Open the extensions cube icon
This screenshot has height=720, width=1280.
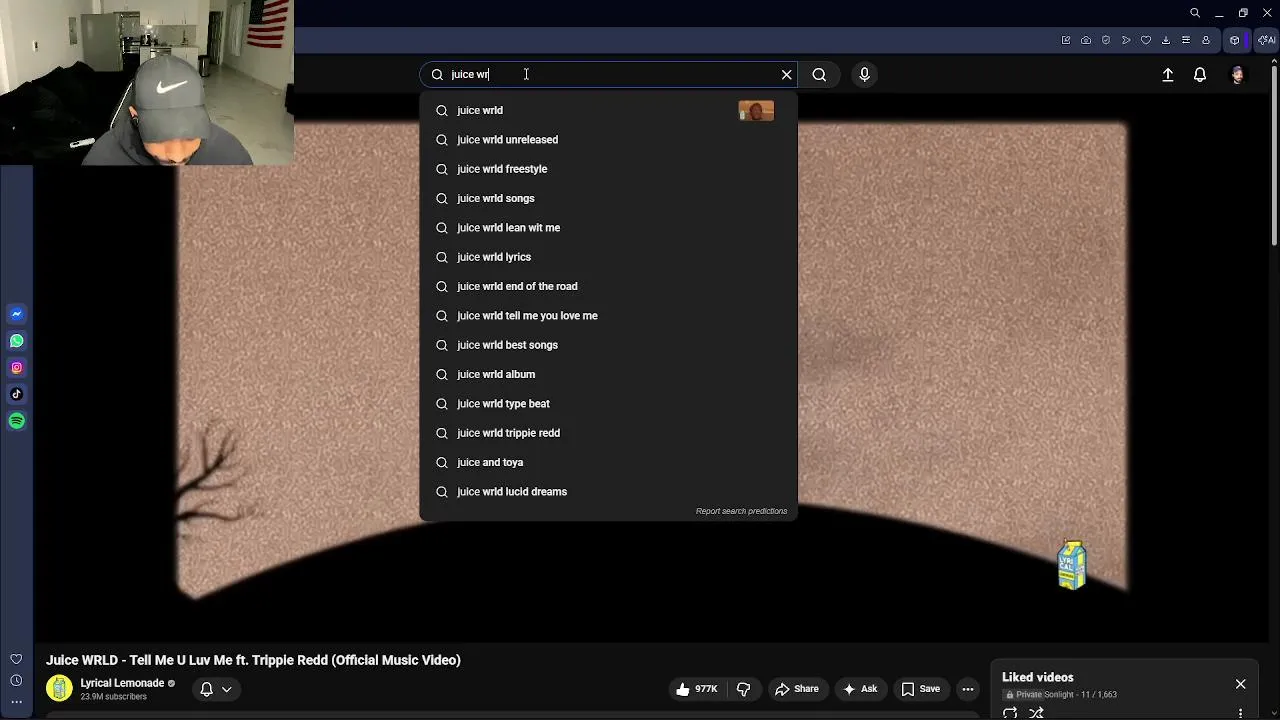pyautogui.click(x=1235, y=40)
